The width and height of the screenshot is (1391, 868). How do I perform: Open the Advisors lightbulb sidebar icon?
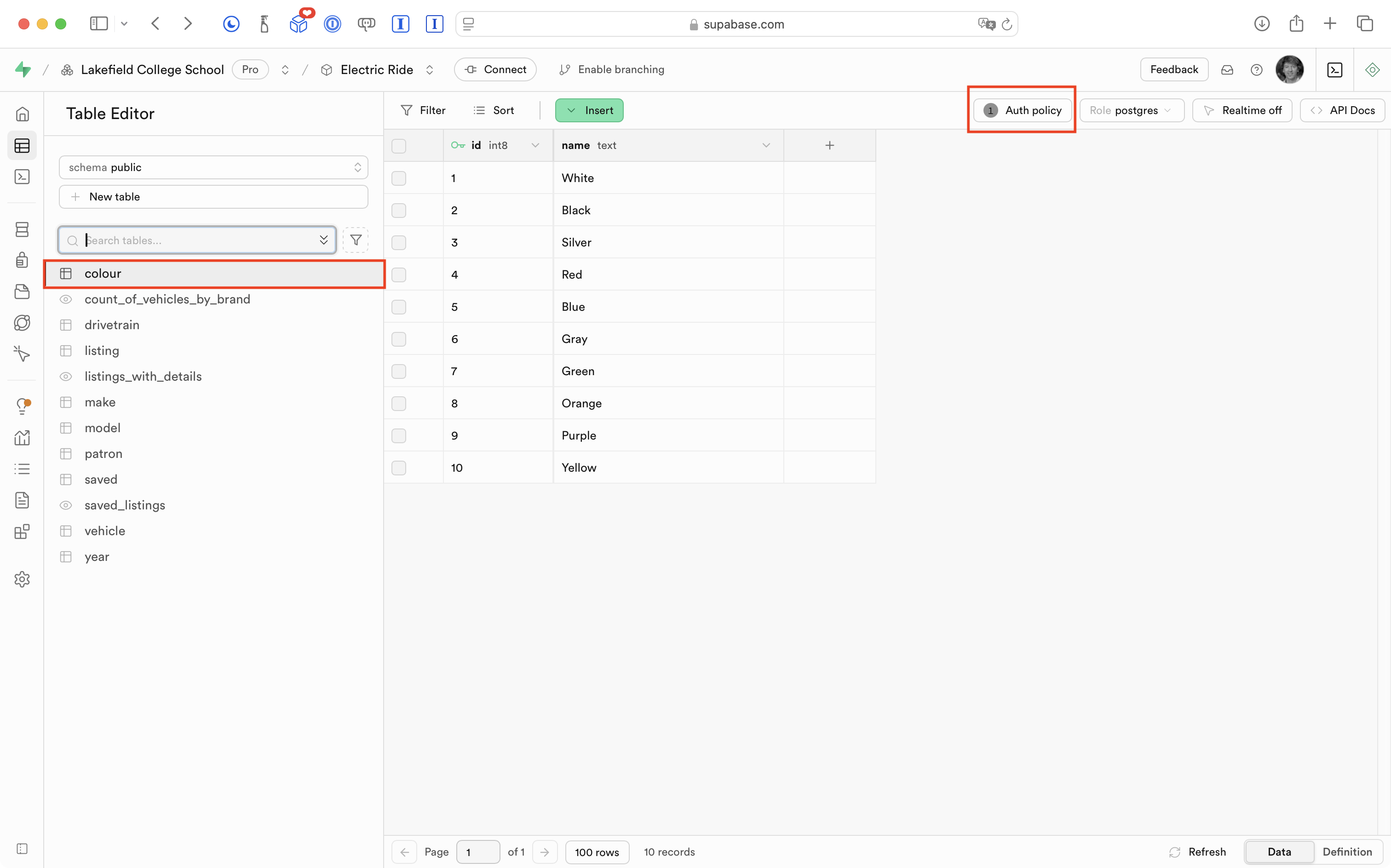click(22, 406)
